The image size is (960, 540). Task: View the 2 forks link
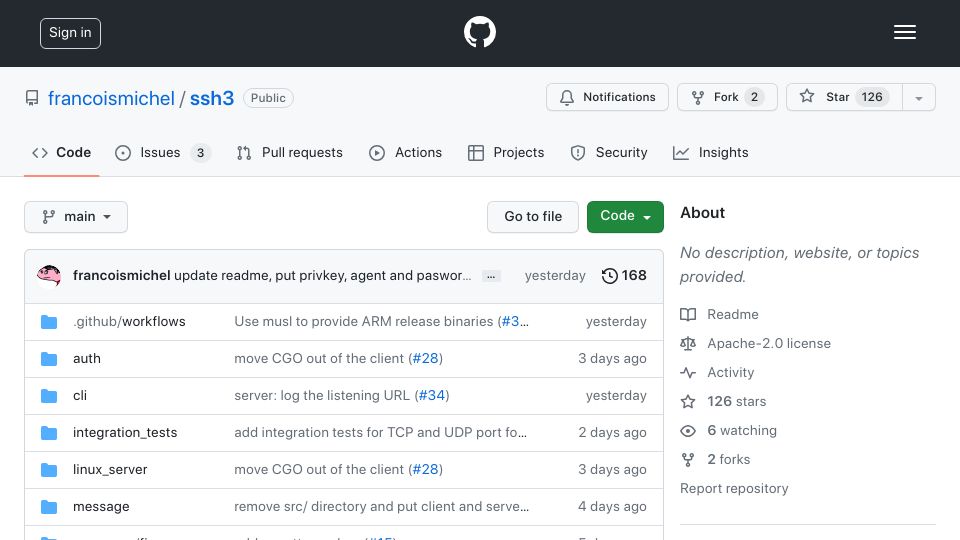click(715, 459)
